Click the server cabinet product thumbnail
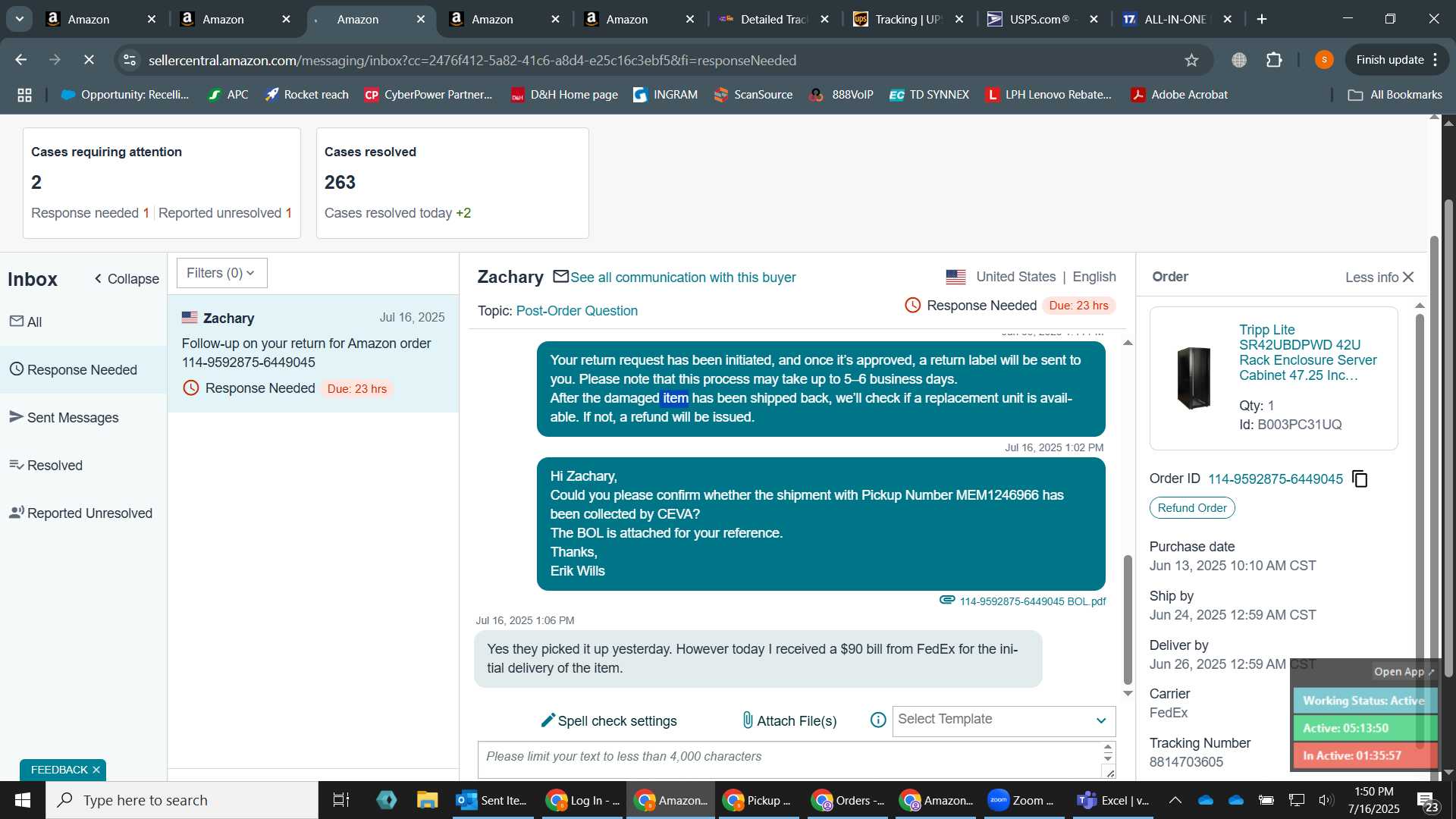 point(1194,378)
